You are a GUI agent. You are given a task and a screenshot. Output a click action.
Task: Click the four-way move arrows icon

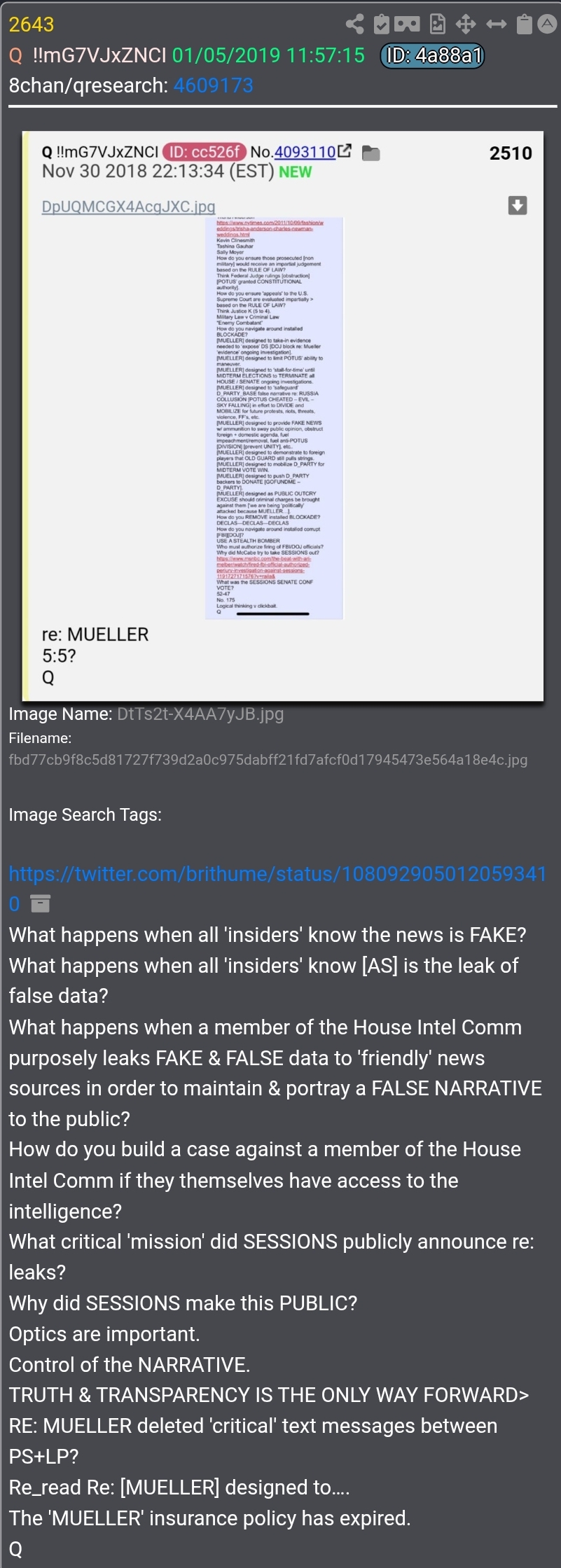466,25
